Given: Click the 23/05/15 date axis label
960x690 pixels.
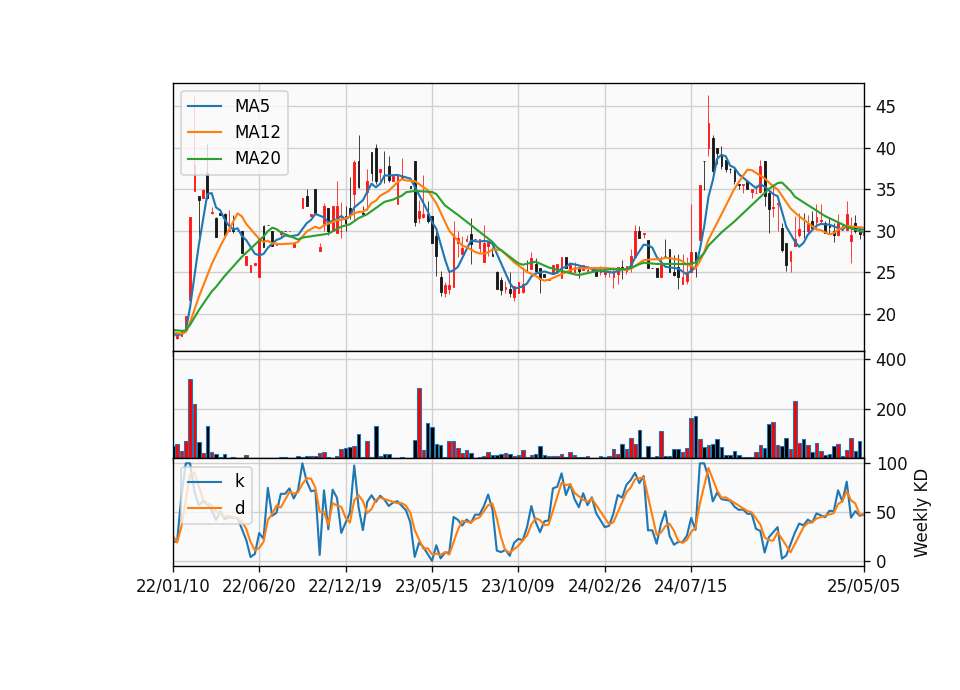Looking at the screenshot, I should tap(432, 586).
